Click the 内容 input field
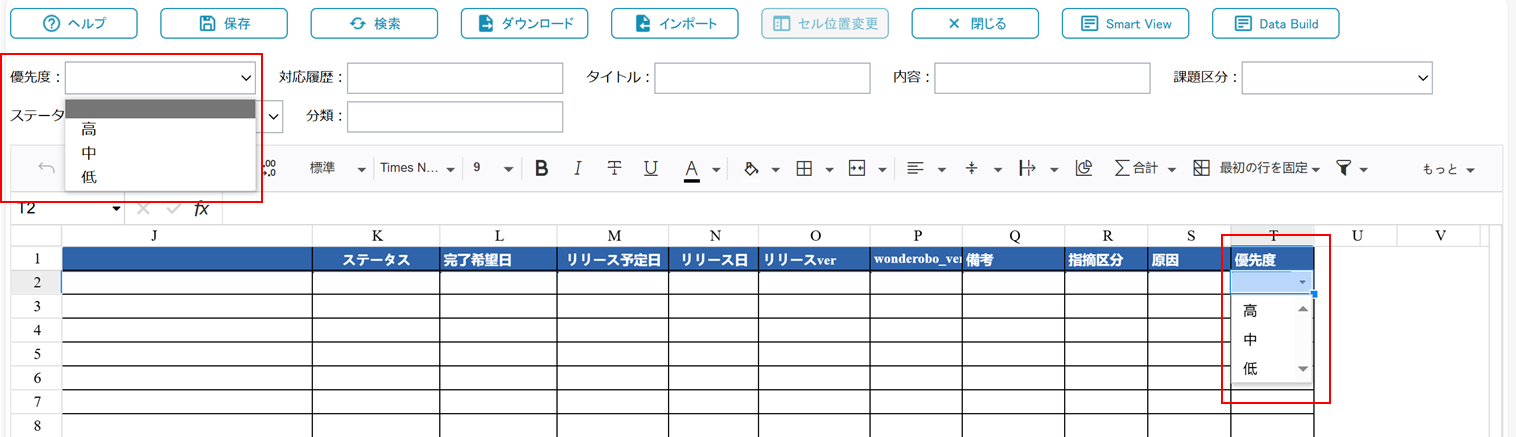Screen dimensions: 1516x437 point(1042,77)
